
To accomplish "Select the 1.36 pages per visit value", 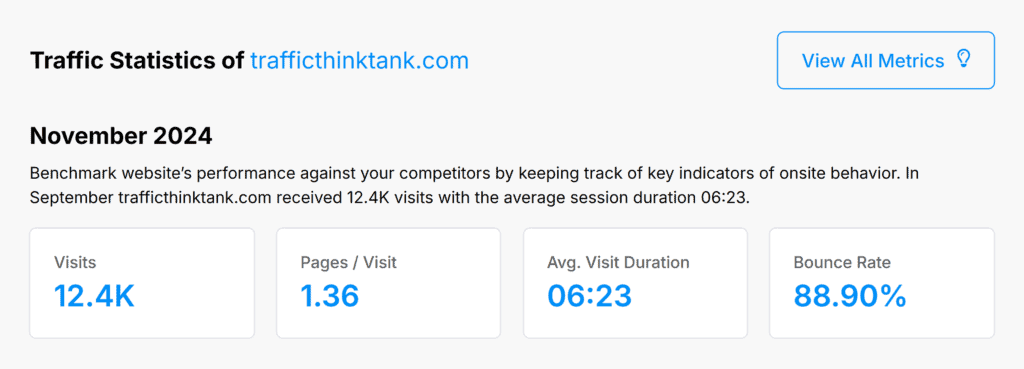I will point(330,296).
